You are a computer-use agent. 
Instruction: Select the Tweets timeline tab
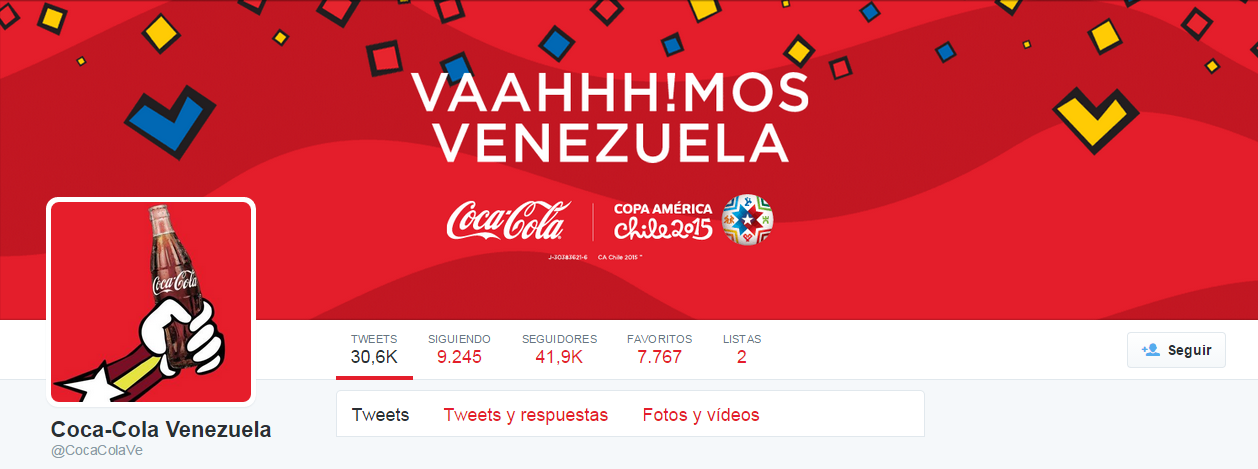coord(380,415)
